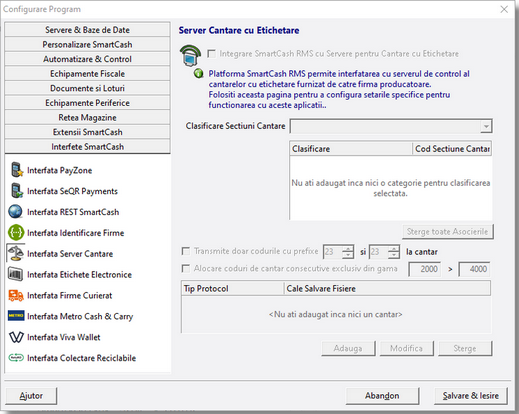Open the Clasificare Sectiuni Cantare dropdown
The width and height of the screenshot is (519, 414).
(486, 126)
